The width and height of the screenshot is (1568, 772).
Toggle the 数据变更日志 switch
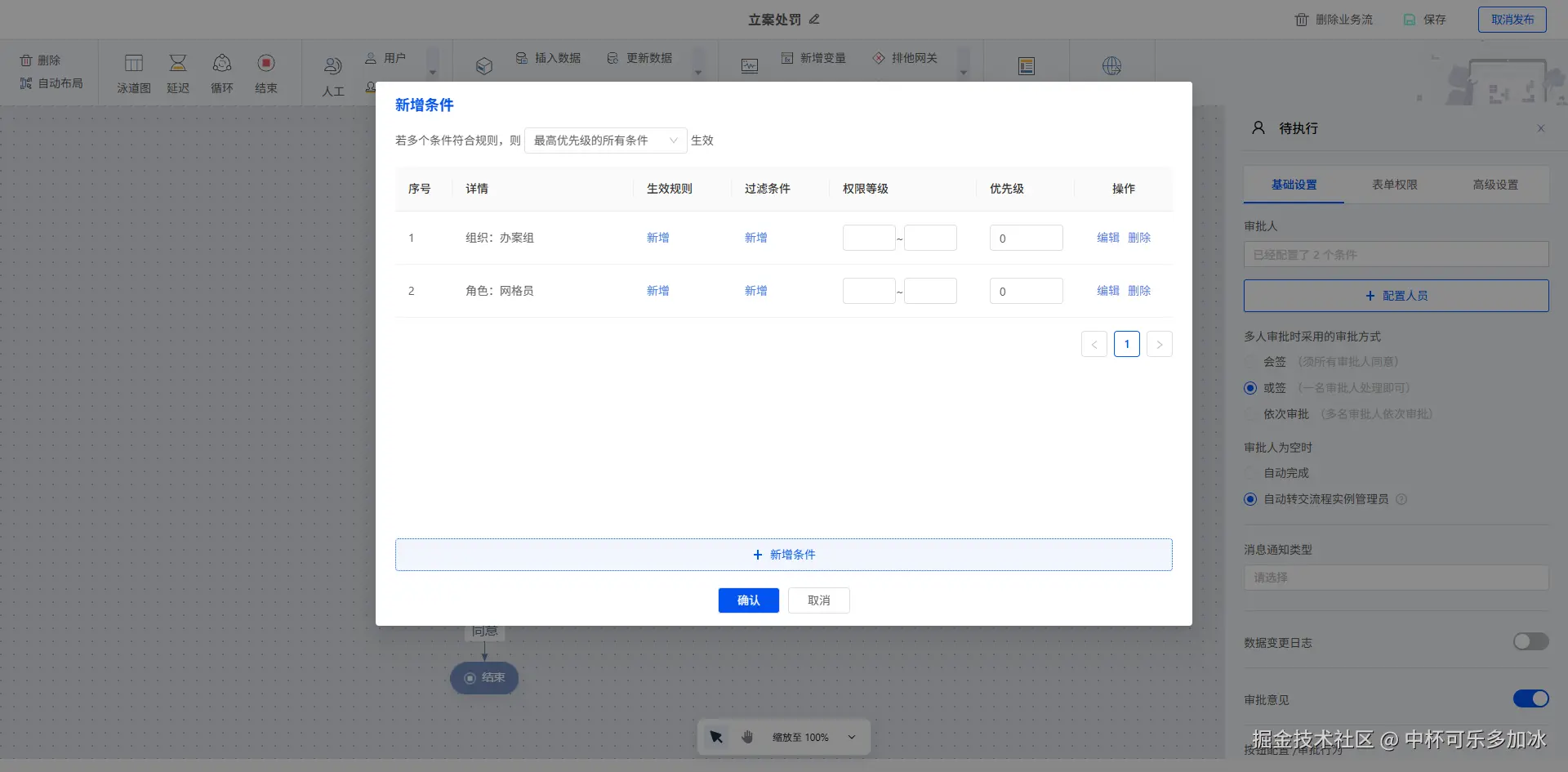tap(1531, 641)
